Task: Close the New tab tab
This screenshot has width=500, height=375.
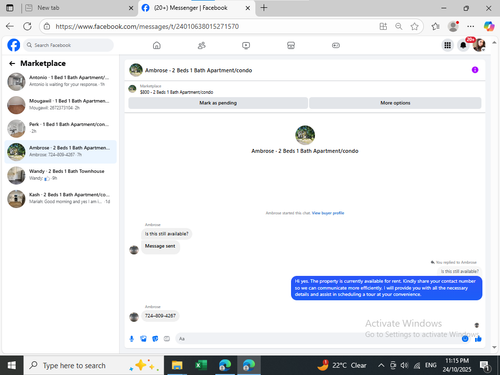Action: click(131, 8)
